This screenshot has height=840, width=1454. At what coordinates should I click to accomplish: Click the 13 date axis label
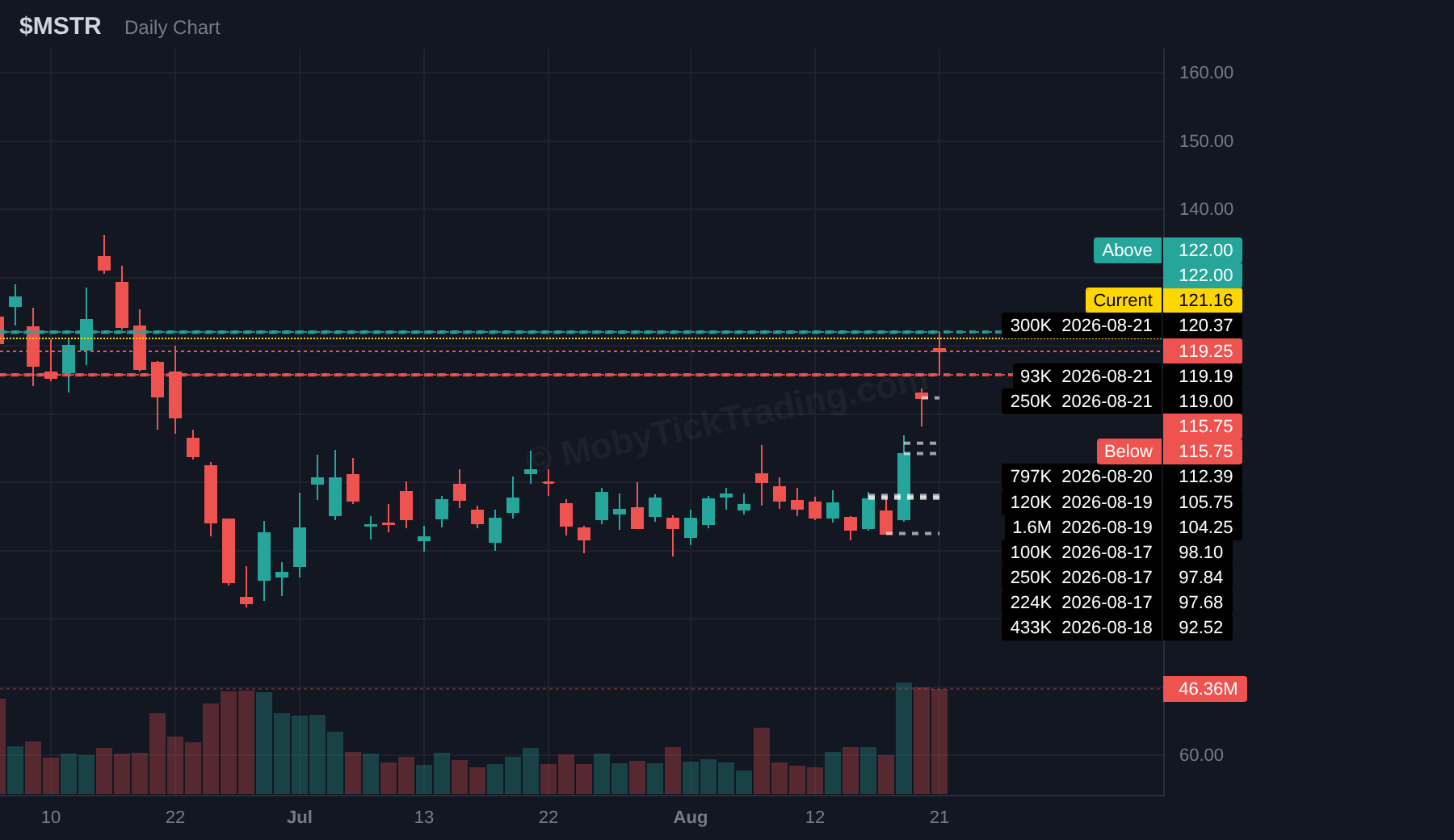424,817
